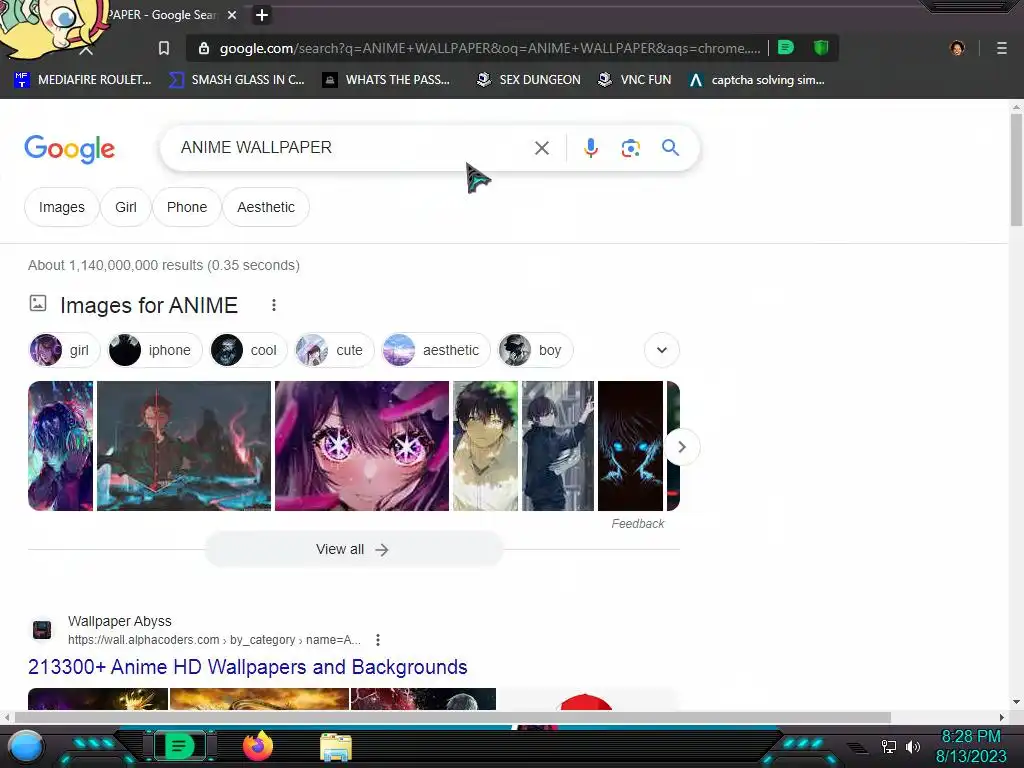Focus the address bar URL
This screenshot has width=1024, height=768.
pyautogui.click(x=490, y=48)
